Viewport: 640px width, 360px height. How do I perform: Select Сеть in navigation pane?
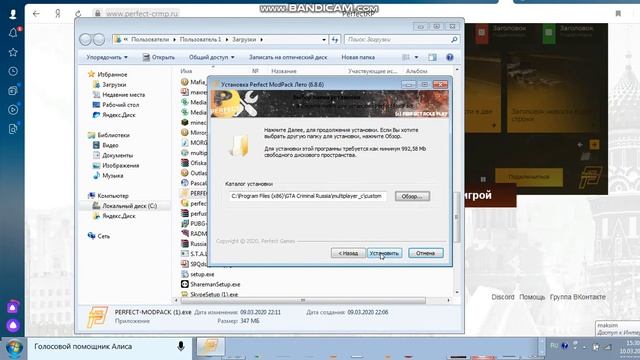click(99, 236)
